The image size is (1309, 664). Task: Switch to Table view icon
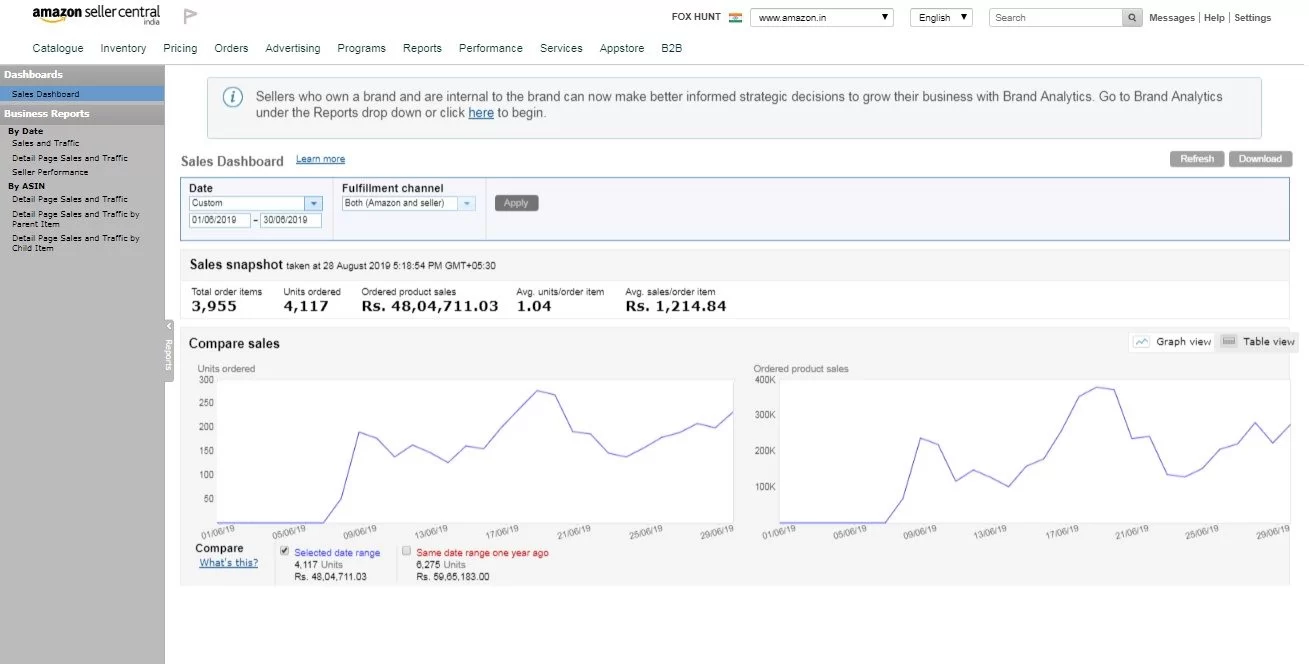1229,342
